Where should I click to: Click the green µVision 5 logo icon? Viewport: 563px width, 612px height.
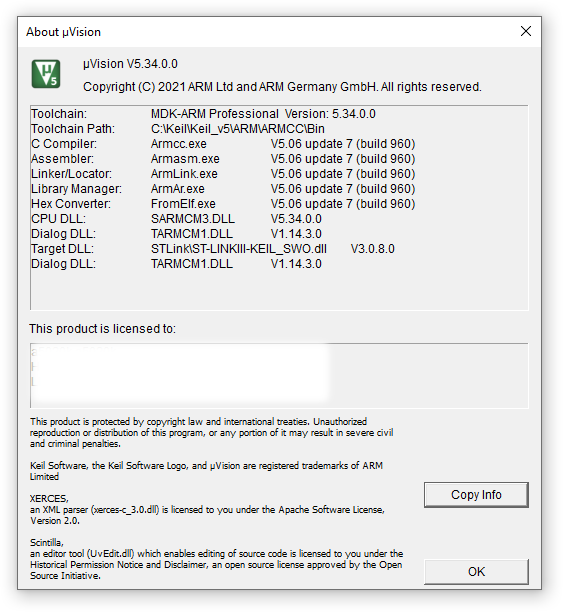(x=46, y=74)
